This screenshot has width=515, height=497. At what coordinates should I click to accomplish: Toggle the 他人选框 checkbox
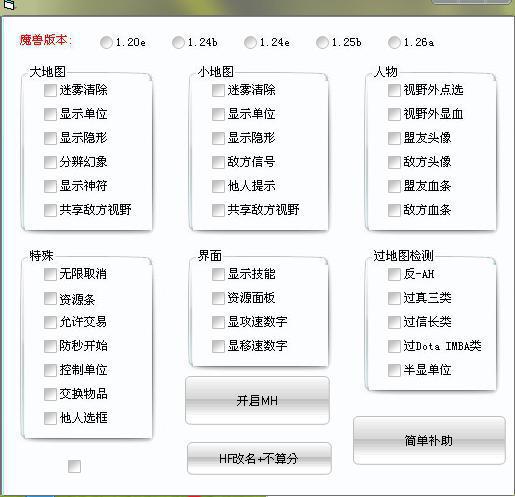(50, 418)
